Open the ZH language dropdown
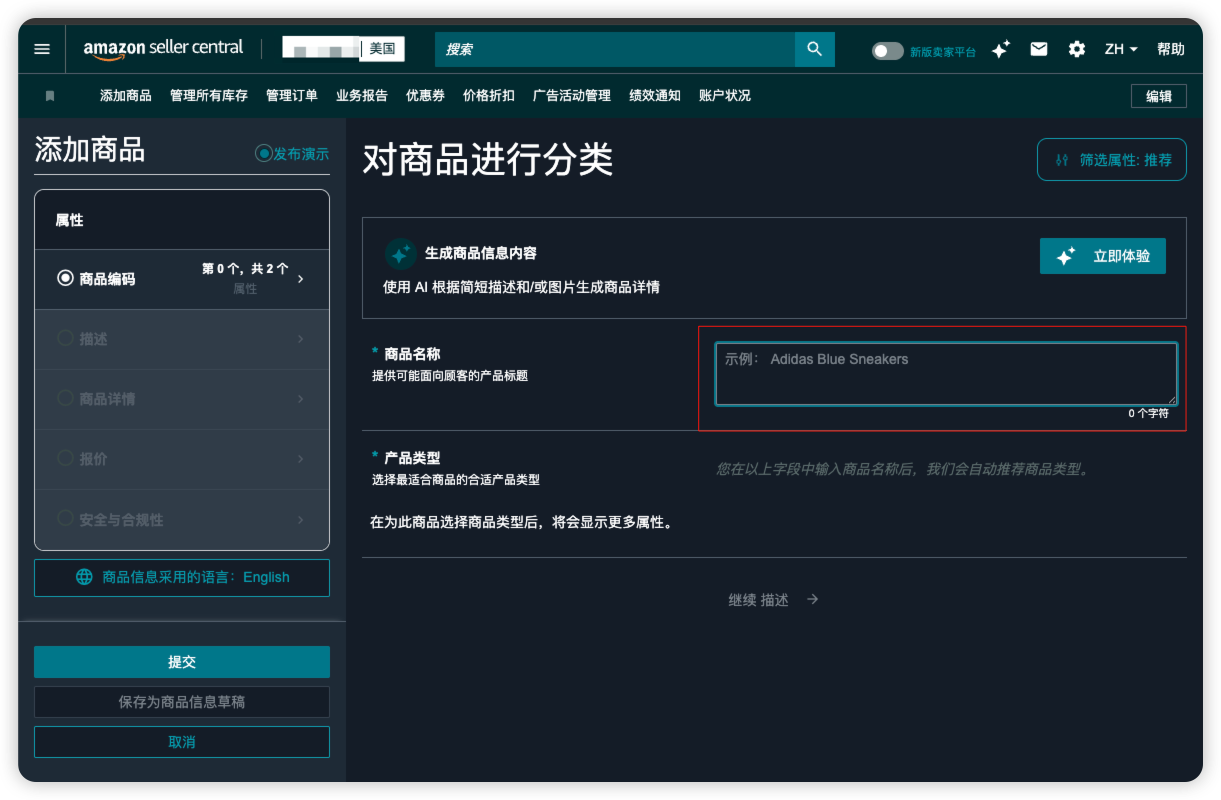The width and height of the screenshot is (1221, 800). click(x=1121, y=49)
